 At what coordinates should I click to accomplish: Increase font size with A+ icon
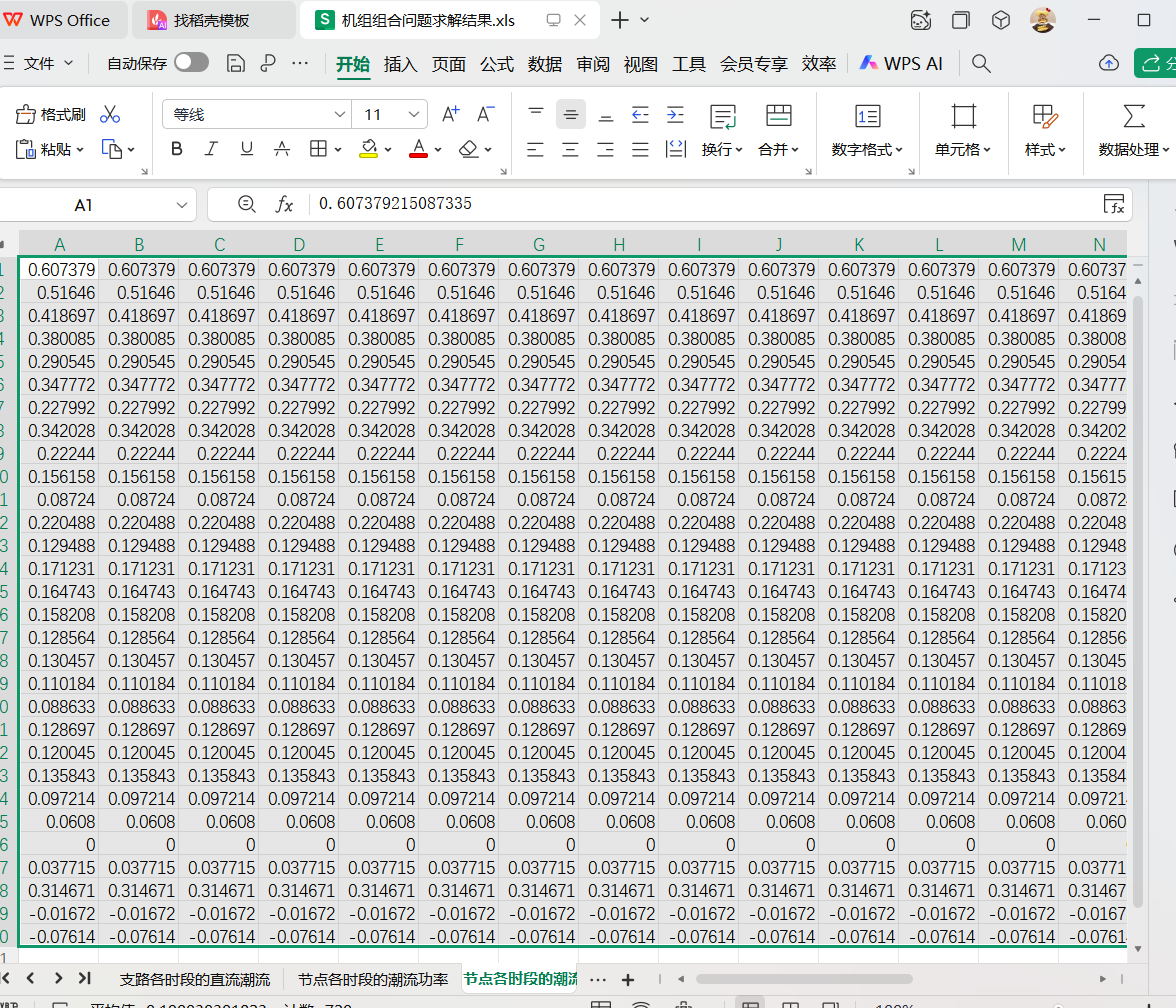pyautogui.click(x=450, y=114)
